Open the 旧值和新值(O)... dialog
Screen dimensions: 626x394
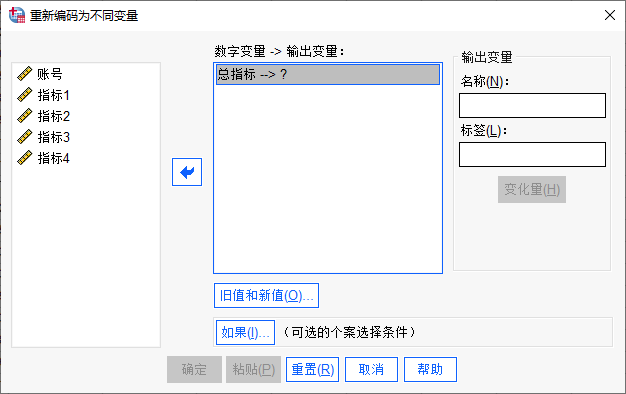click(266, 295)
